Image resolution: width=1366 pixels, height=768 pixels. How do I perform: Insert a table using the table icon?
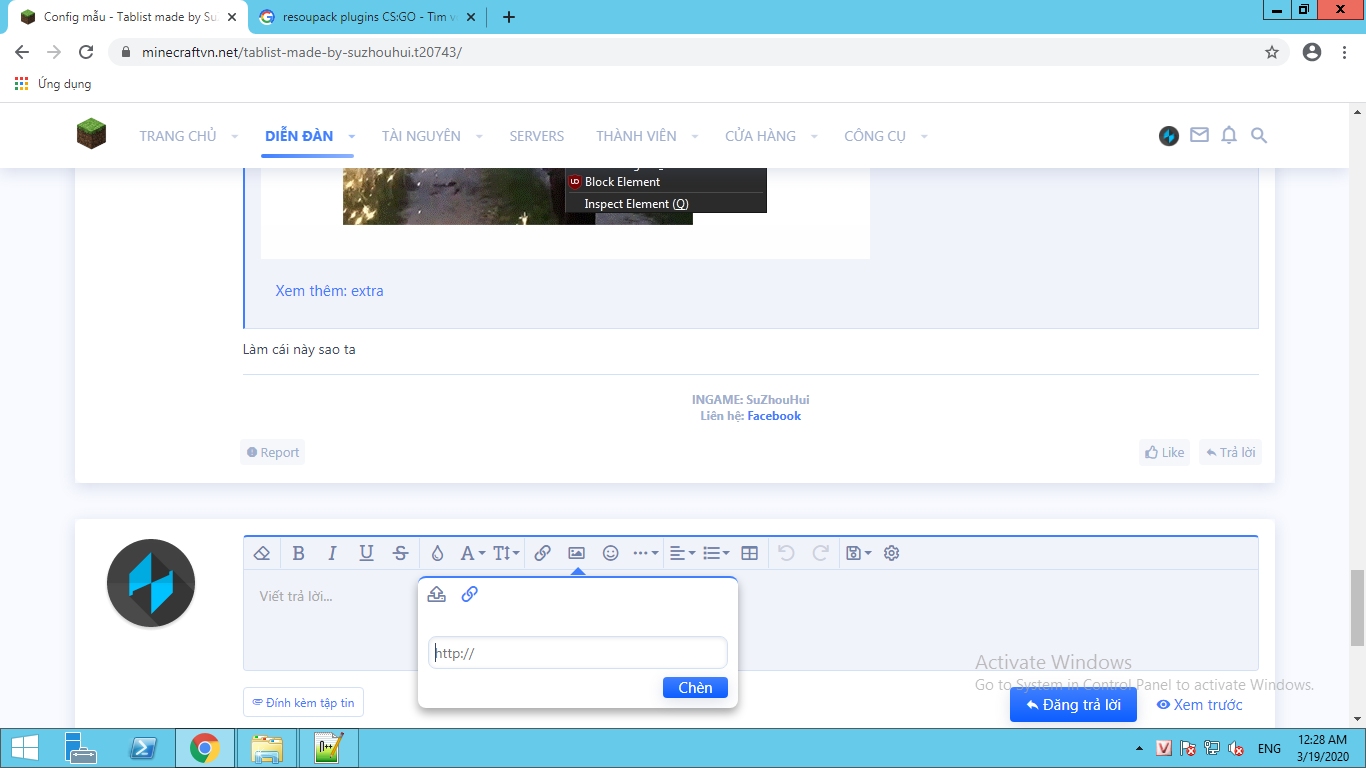[x=750, y=553]
